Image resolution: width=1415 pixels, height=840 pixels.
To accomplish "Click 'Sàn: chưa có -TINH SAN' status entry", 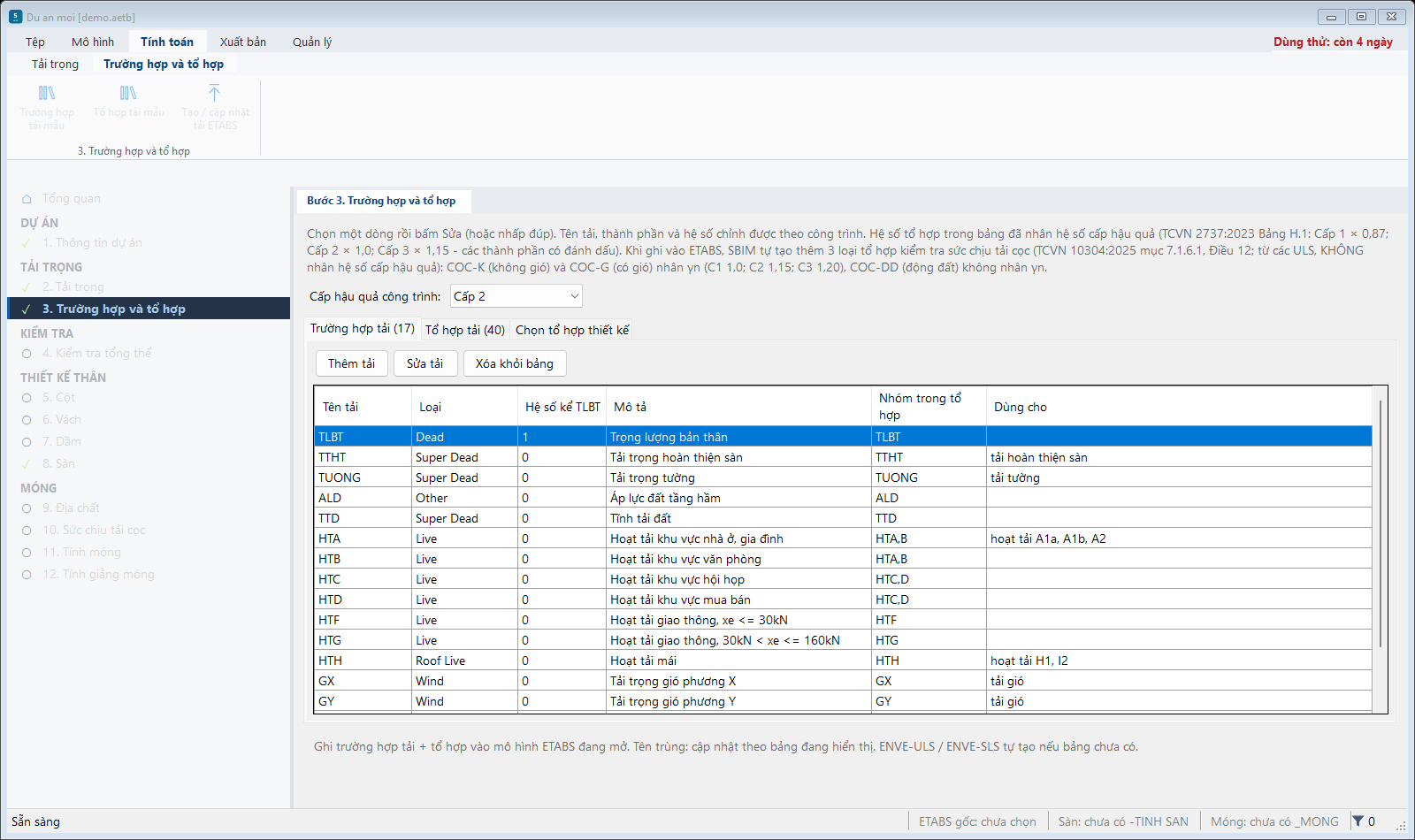I will point(1123,821).
